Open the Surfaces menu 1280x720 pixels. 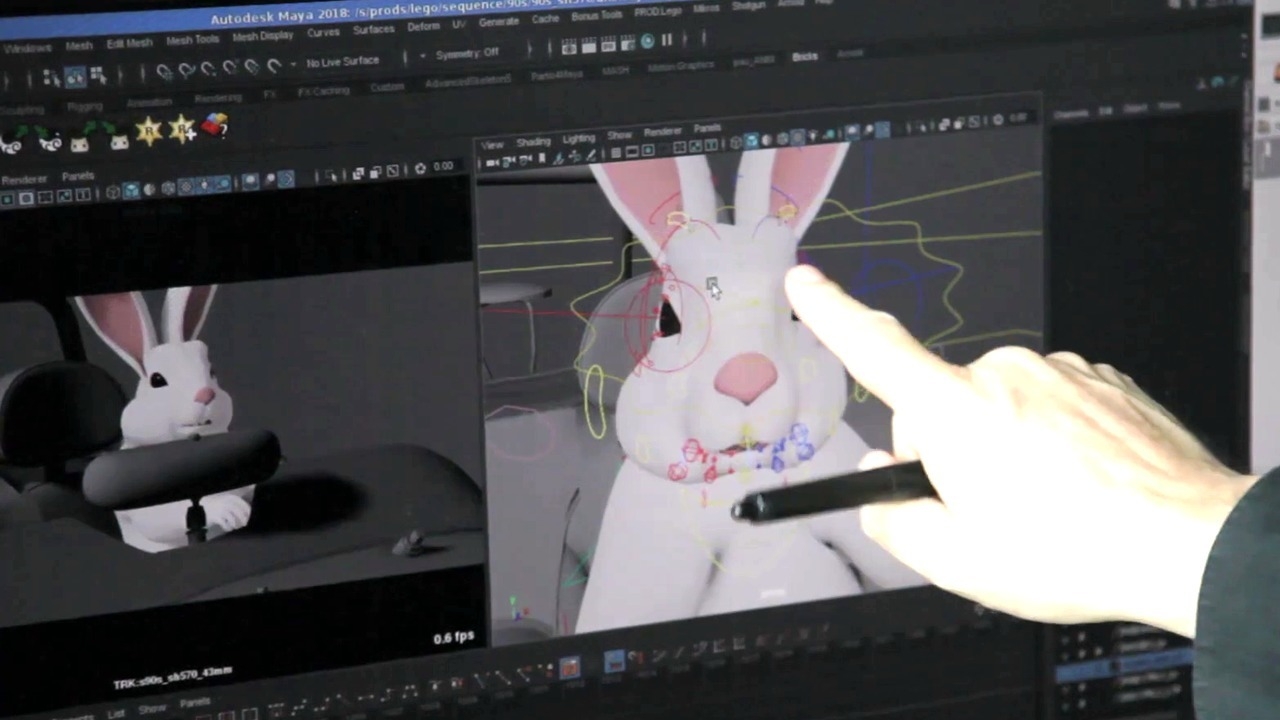(x=373, y=30)
